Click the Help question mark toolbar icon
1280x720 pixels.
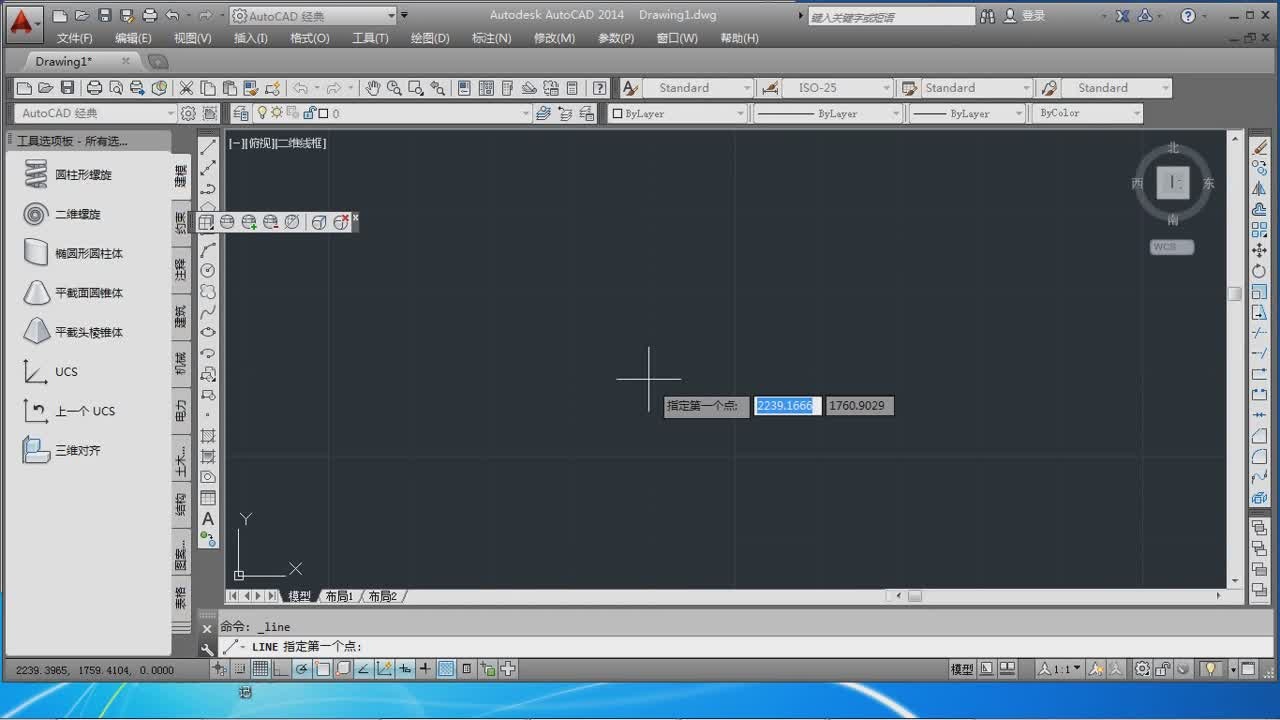[599, 88]
